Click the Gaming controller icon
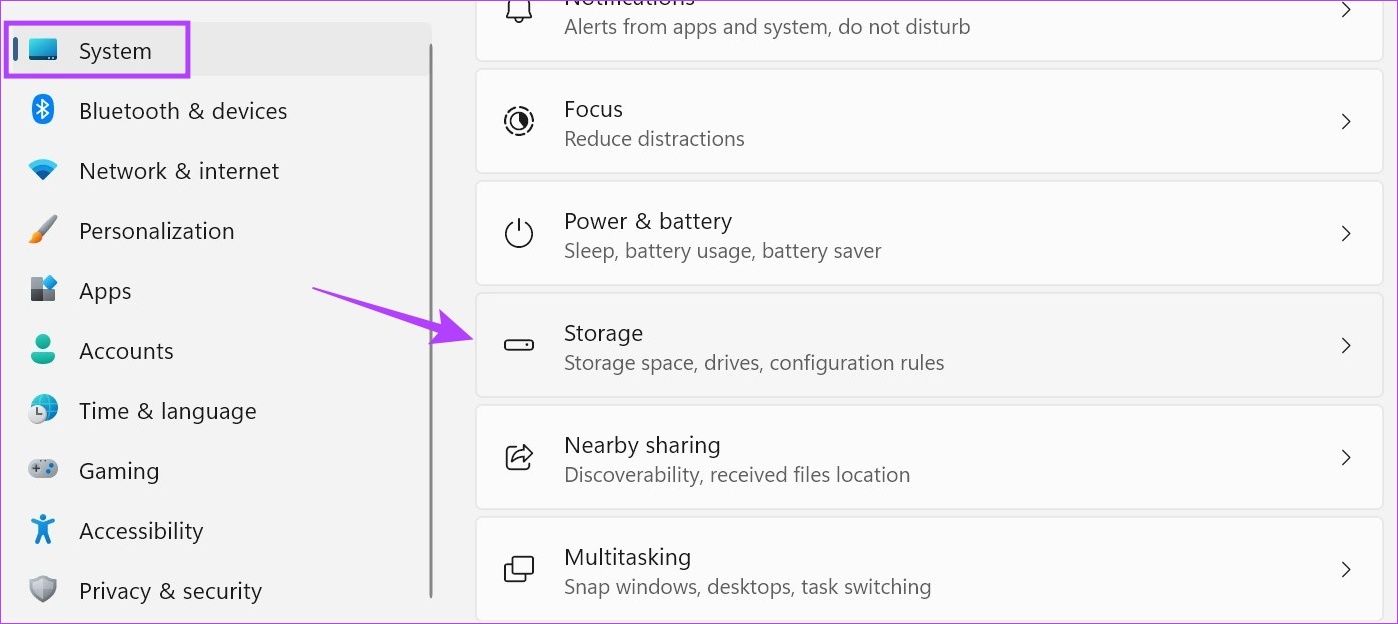This screenshot has width=1398, height=624. (x=43, y=469)
